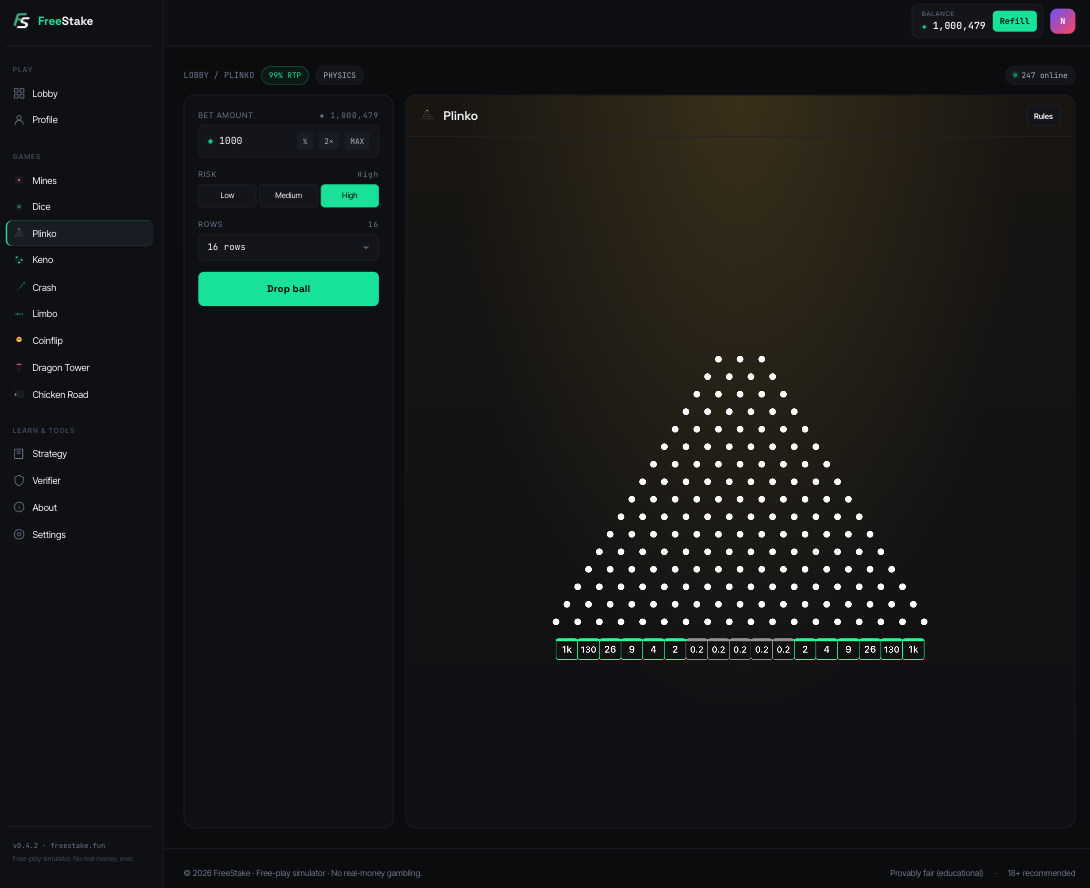Click the center 0.2 multiplier slot
This screenshot has width=1090, height=888.
tap(740, 649)
